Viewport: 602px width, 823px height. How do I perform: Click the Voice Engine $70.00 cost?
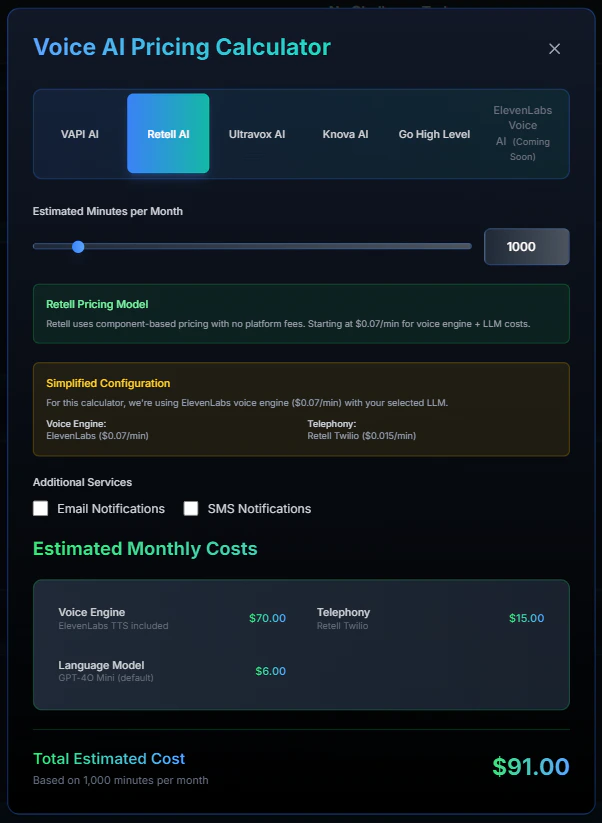[267, 618]
